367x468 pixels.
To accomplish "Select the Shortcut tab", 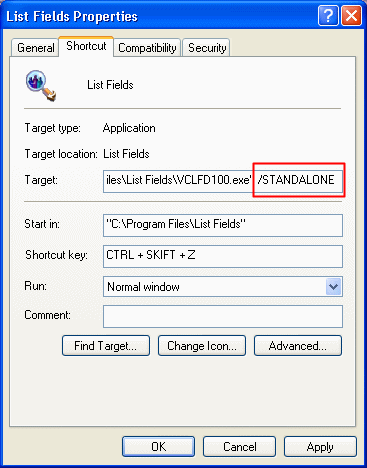I will pos(86,46).
